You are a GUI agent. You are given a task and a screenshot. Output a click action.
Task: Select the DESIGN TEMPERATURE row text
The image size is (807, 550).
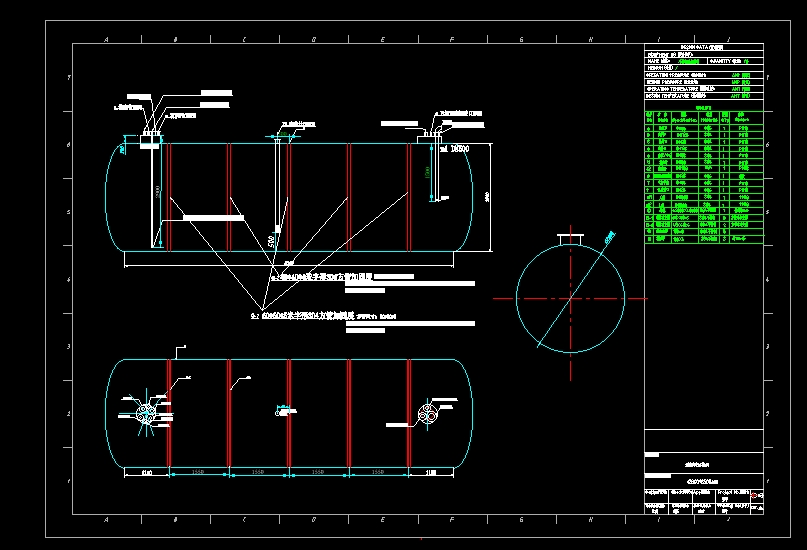[x=676, y=96]
